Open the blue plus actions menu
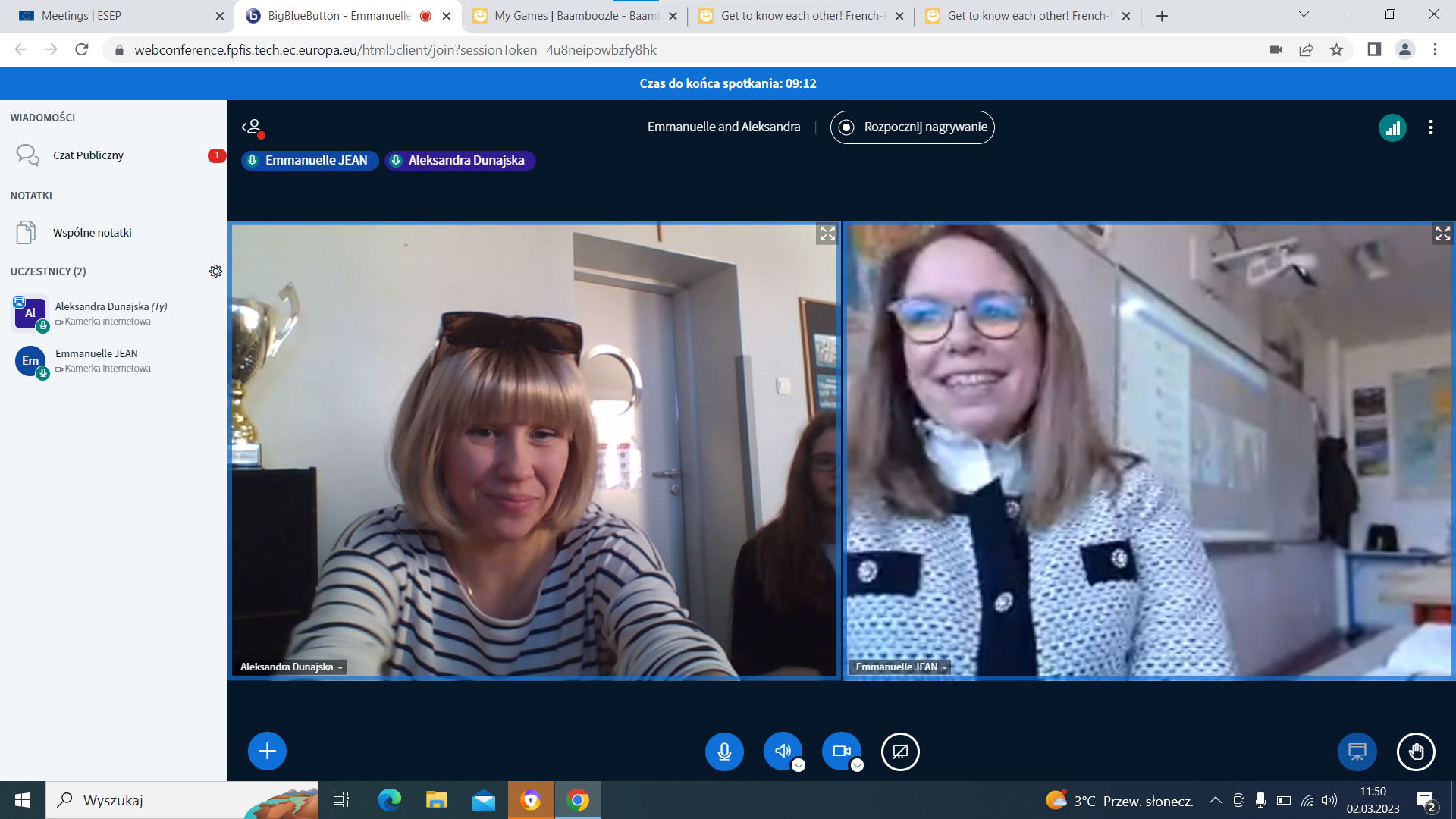 (x=267, y=751)
